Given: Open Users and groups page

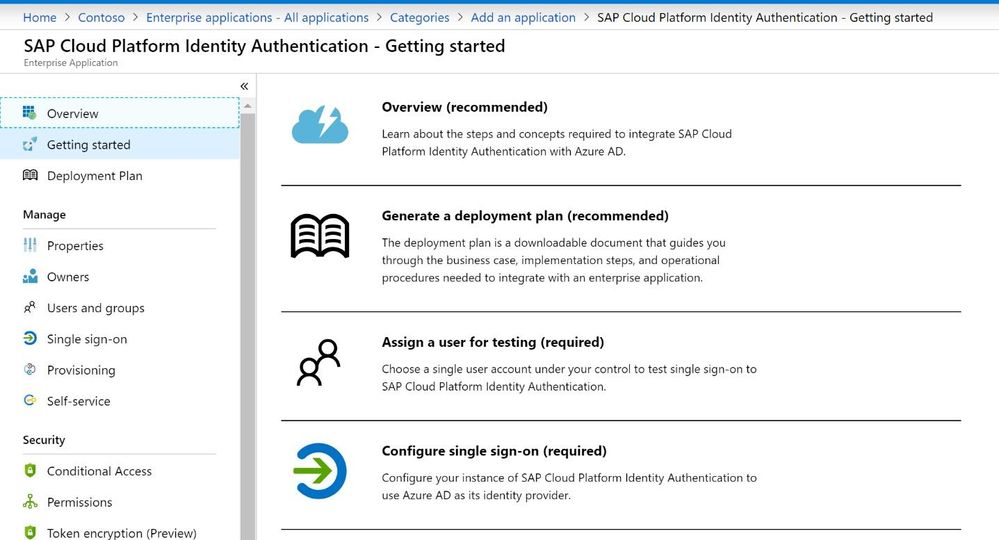Looking at the screenshot, I should 120,308.
